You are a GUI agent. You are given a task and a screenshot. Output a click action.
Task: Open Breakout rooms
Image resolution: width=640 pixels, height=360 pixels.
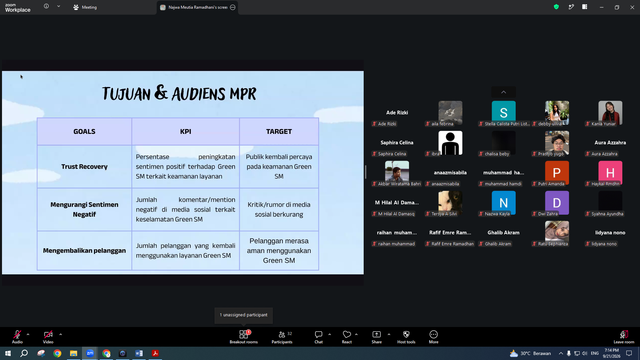243,337
